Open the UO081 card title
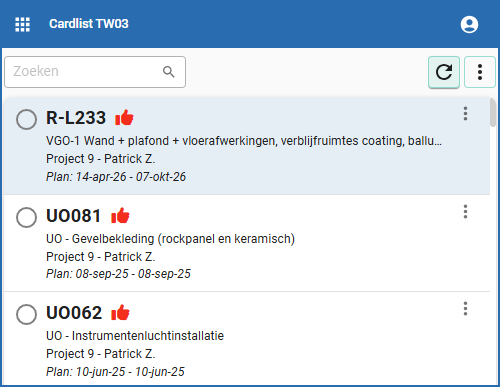This screenshot has height=387, width=500. tap(73, 216)
